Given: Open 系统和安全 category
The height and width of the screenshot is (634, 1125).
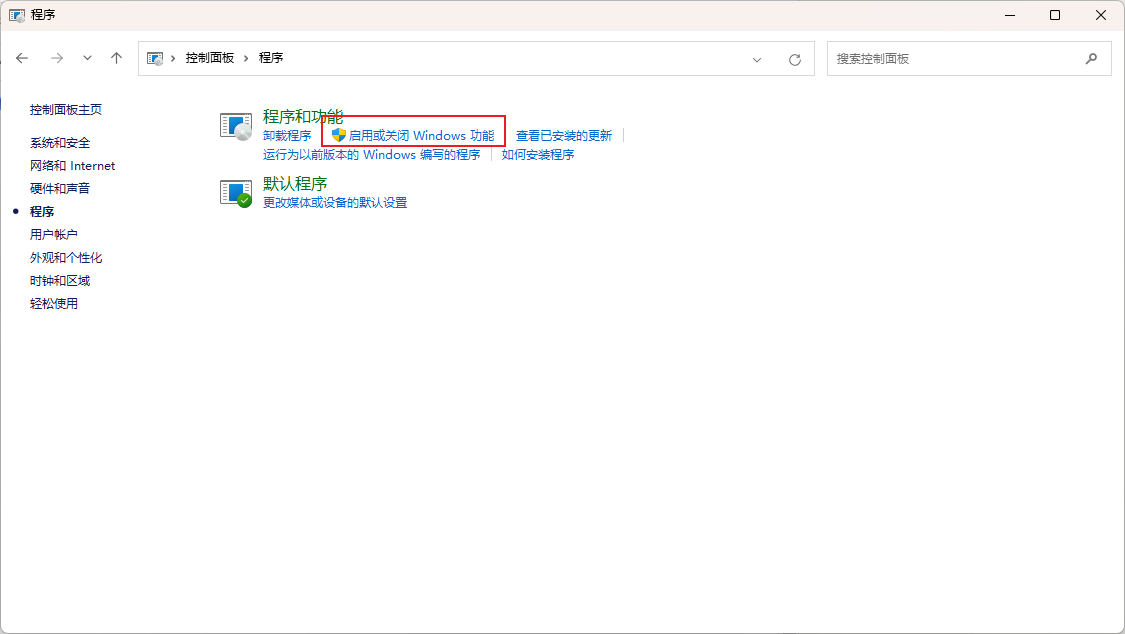Looking at the screenshot, I should pyautogui.click(x=60, y=143).
